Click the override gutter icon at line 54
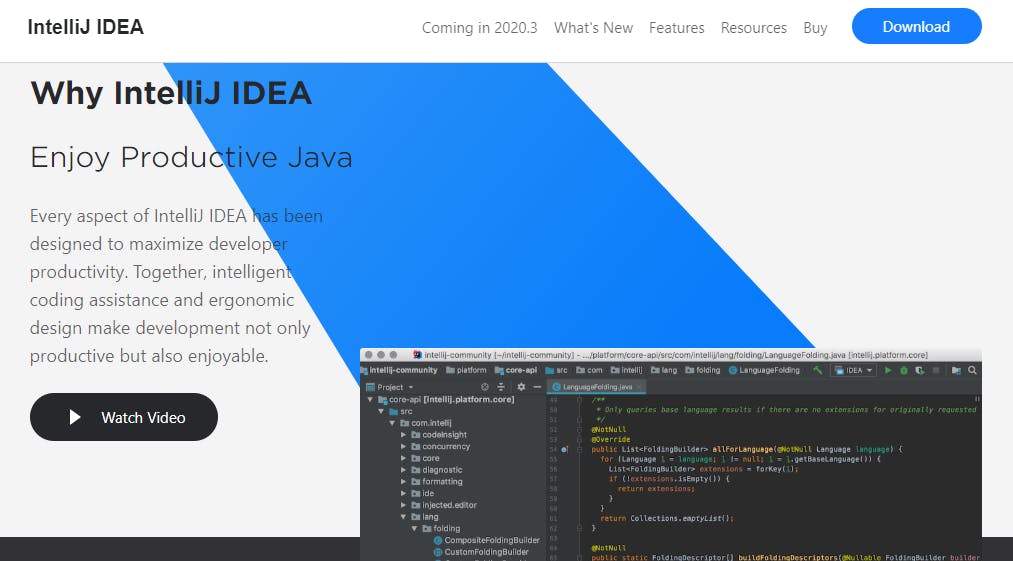Screen dimensions: 1013x561 [x=564, y=449]
